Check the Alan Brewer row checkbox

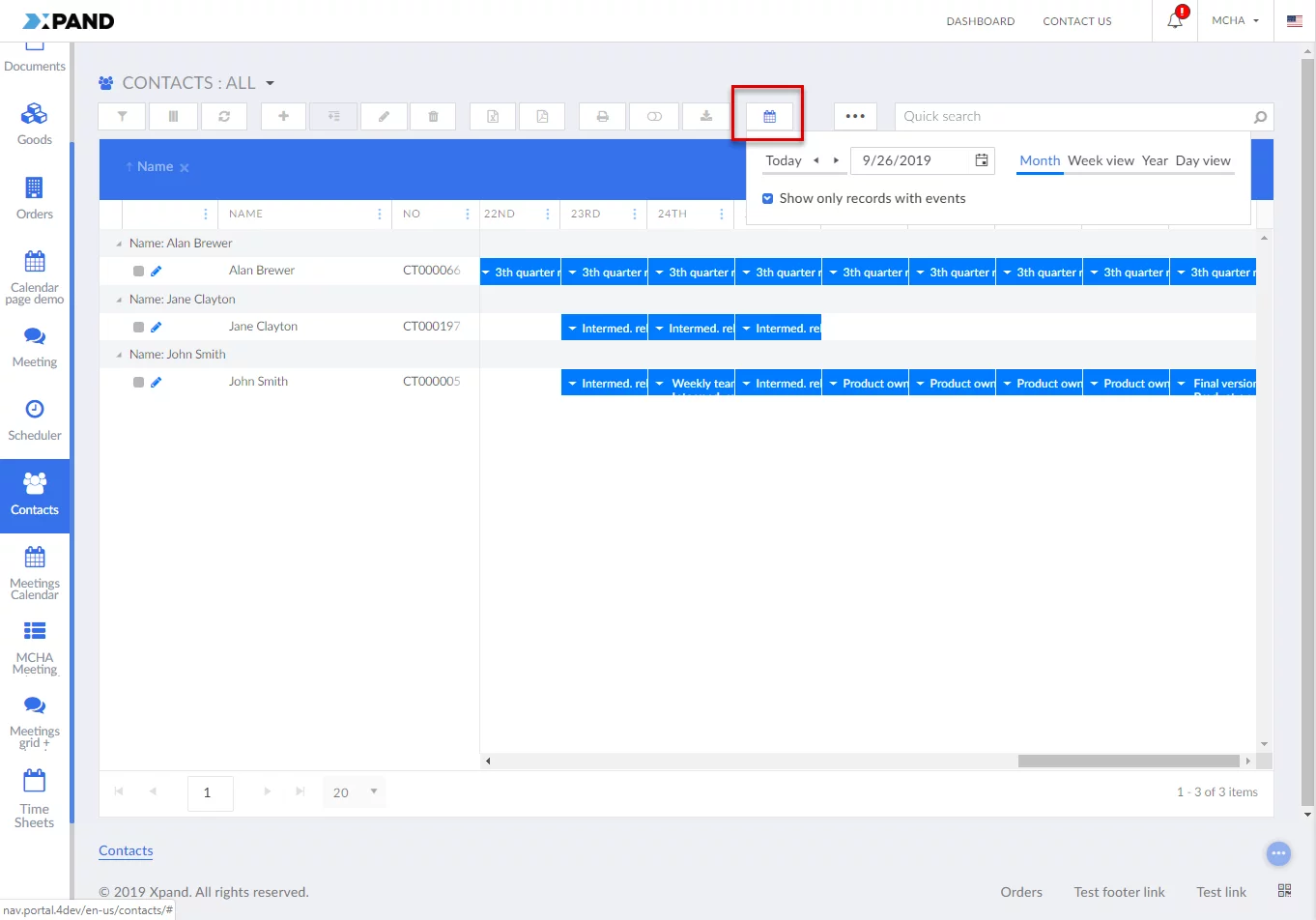pos(138,272)
